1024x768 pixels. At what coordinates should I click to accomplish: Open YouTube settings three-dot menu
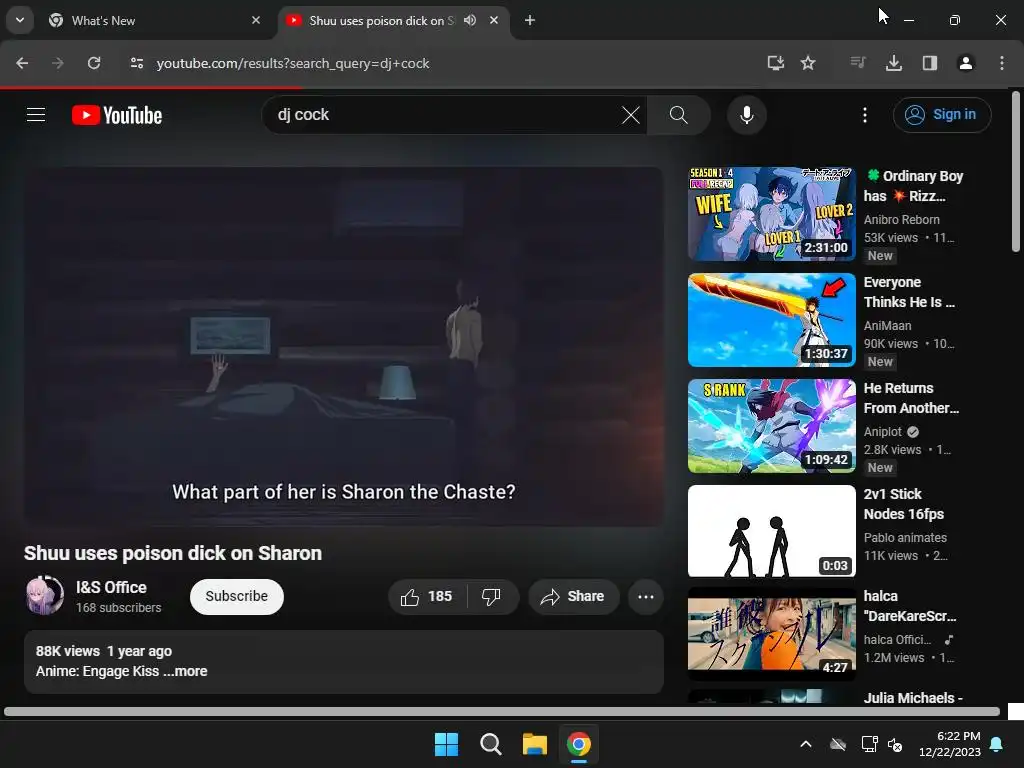point(865,115)
